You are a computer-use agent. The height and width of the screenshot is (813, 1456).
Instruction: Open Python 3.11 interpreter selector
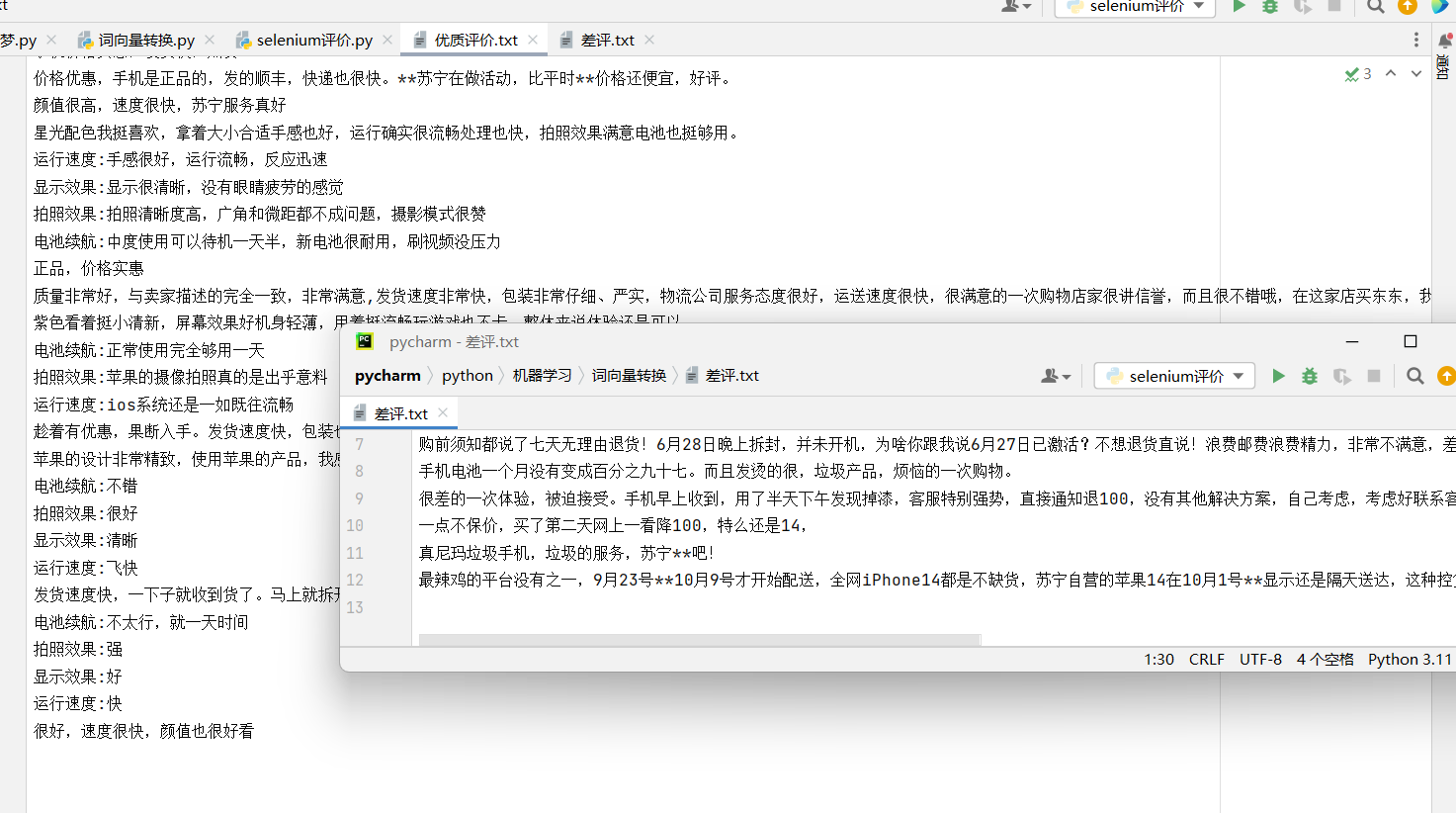click(1410, 660)
